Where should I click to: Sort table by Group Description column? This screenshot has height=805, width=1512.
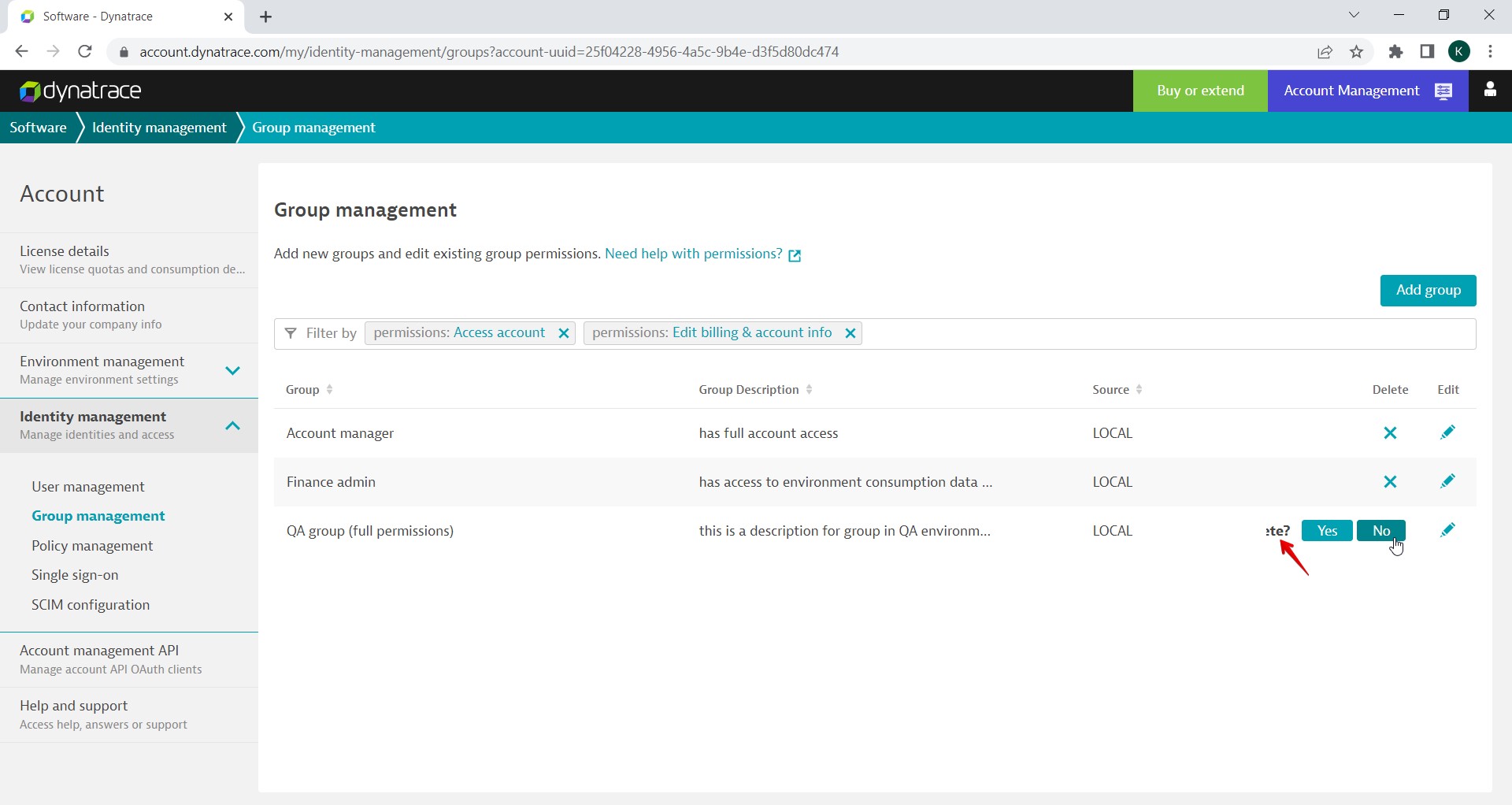click(x=755, y=390)
